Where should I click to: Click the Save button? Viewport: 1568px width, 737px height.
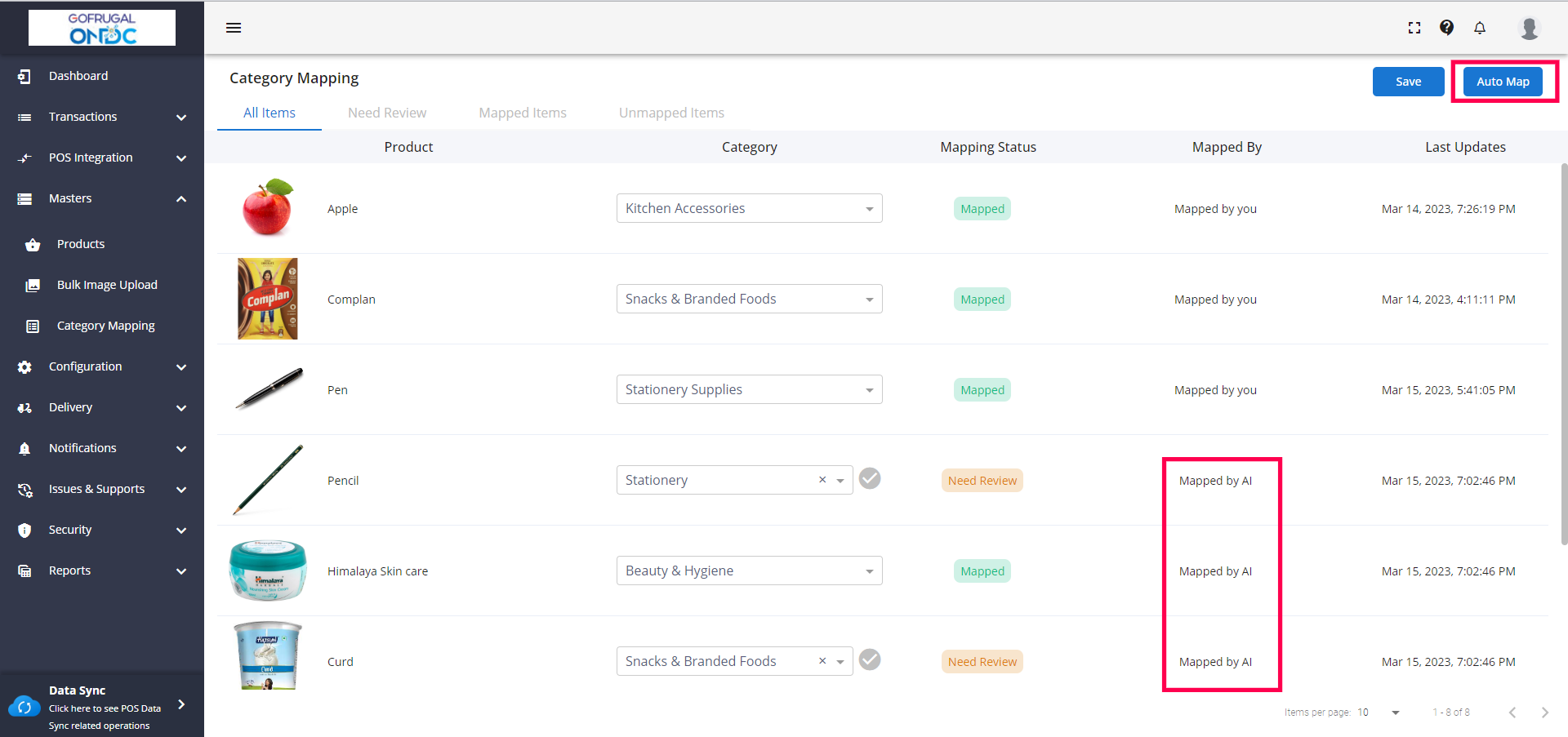pos(1408,82)
